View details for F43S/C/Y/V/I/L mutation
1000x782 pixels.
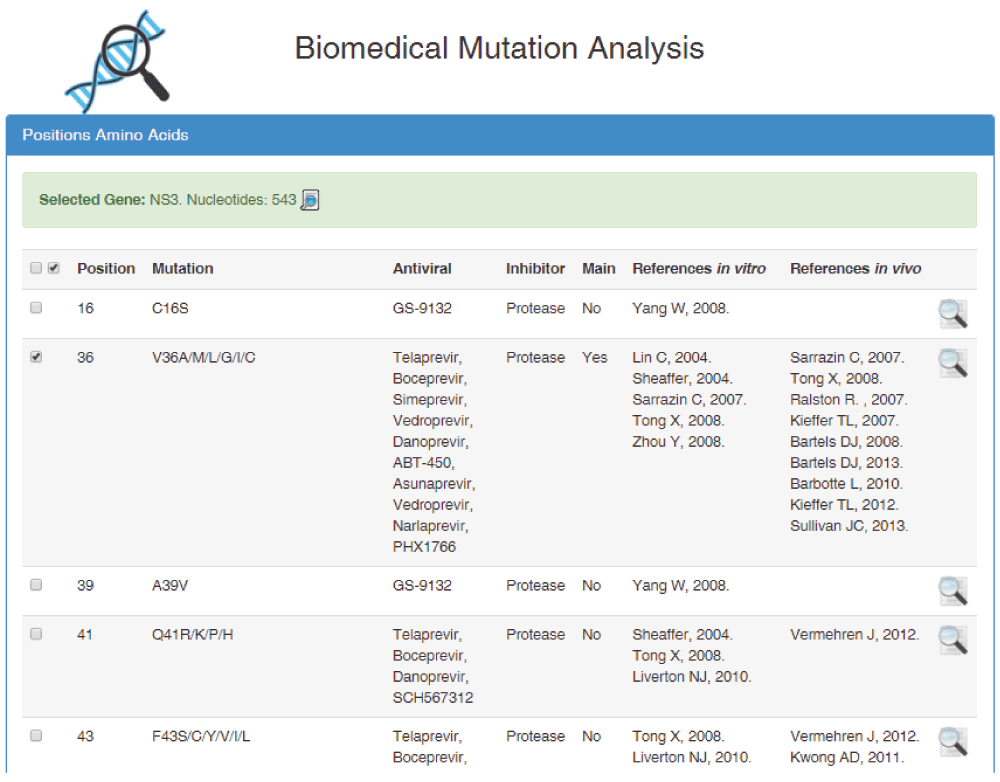point(952,742)
